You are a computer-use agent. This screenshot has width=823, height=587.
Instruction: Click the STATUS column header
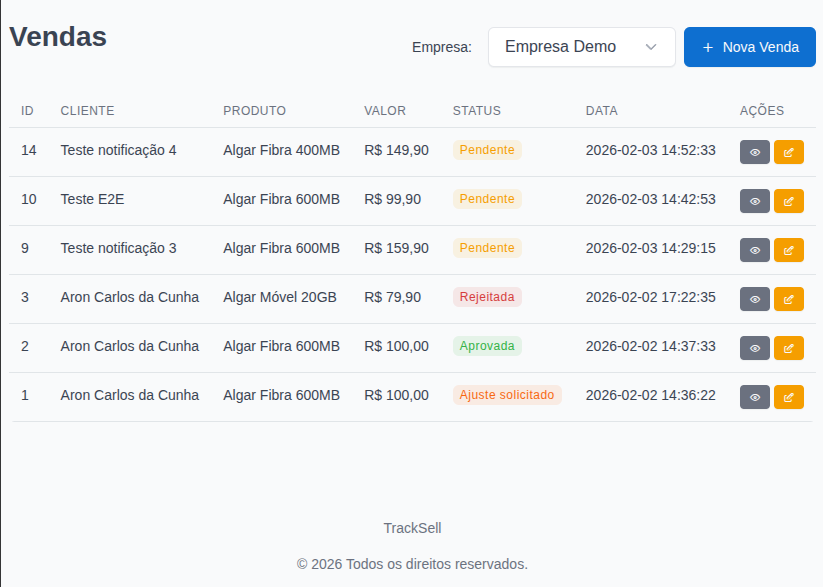(x=477, y=111)
